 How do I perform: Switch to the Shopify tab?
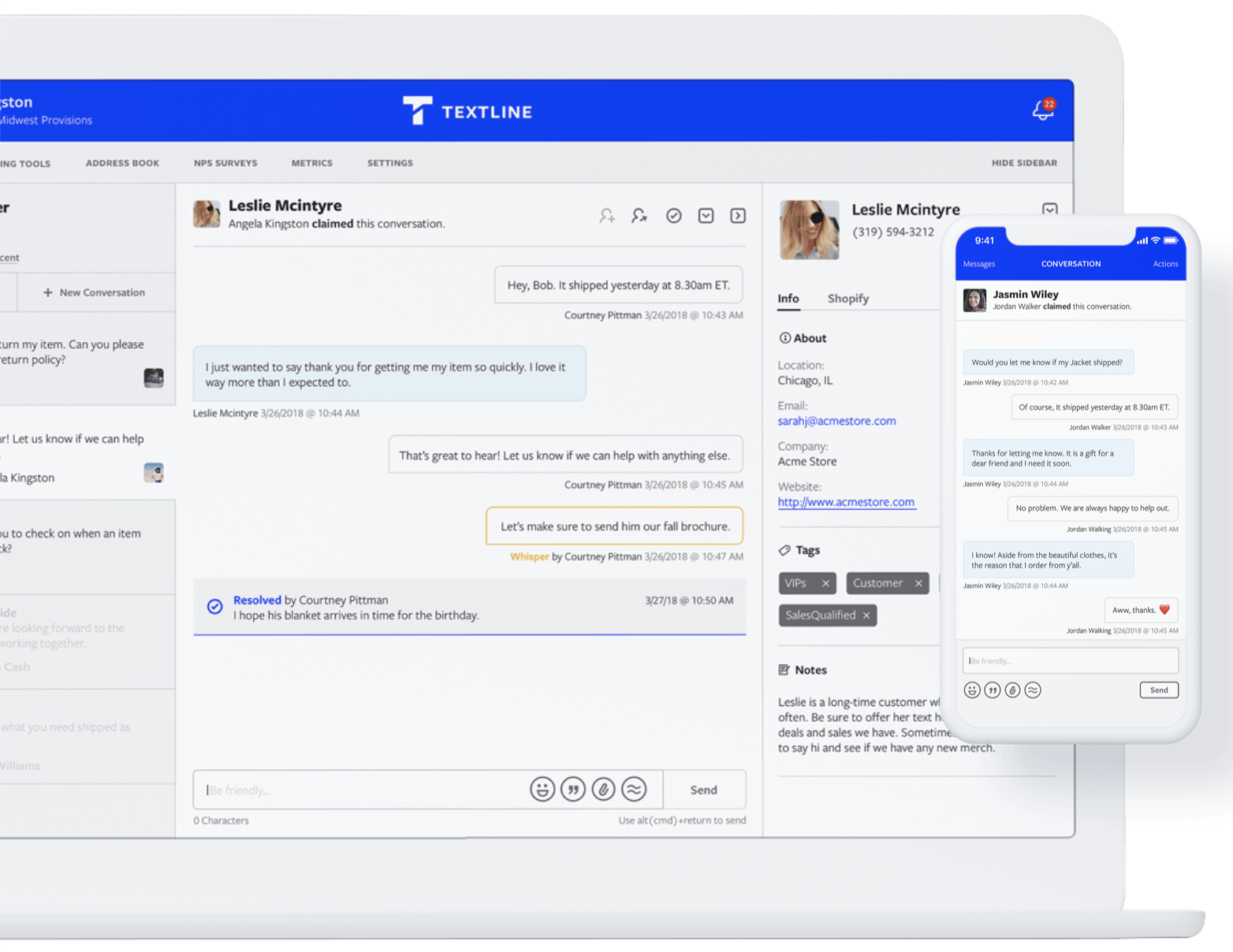coord(848,299)
